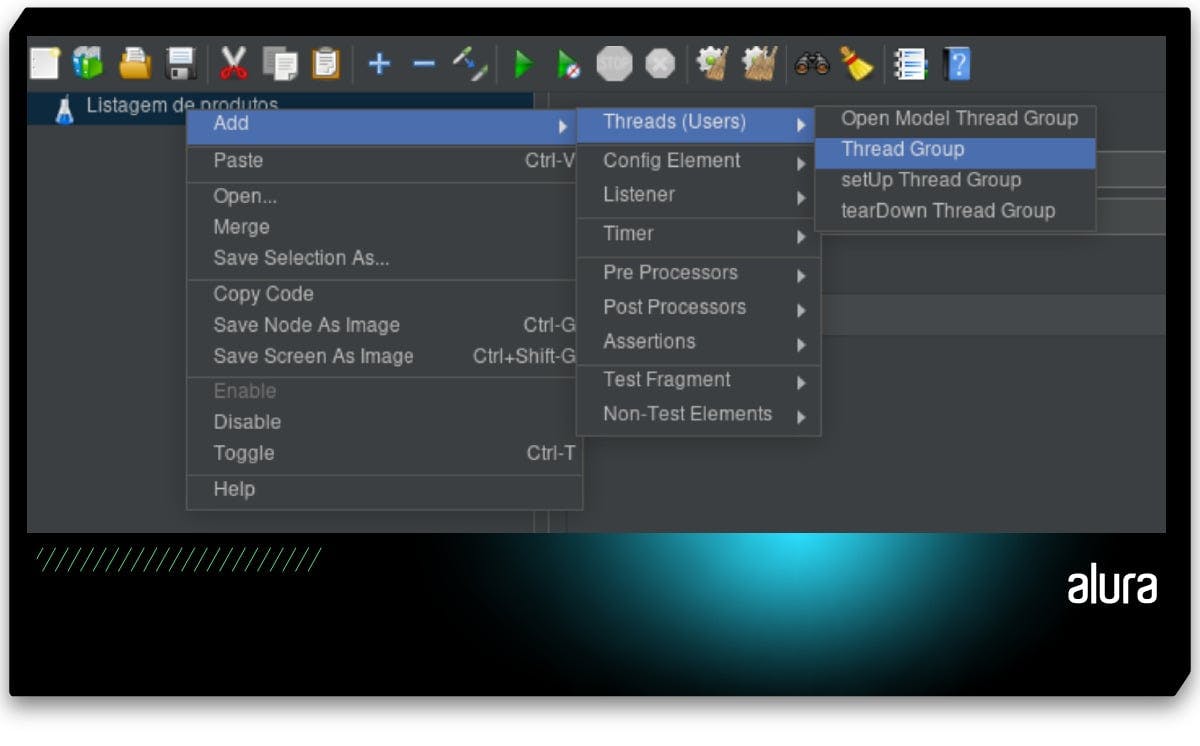
Task: Open the search dialog via binoculars icon
Action: (x=812, y=63)
